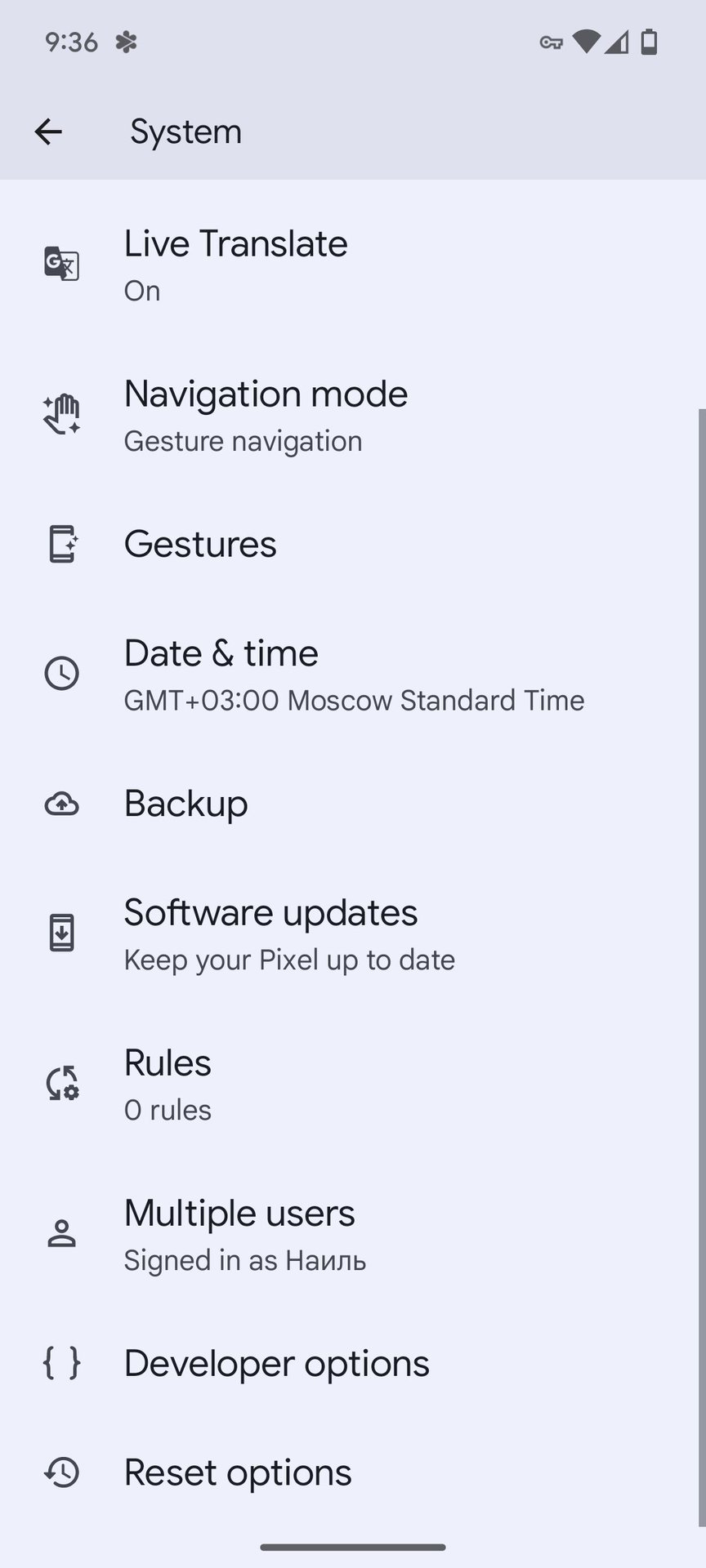
Task: Tap the Date & time clock icon
Action: (61, 673)
